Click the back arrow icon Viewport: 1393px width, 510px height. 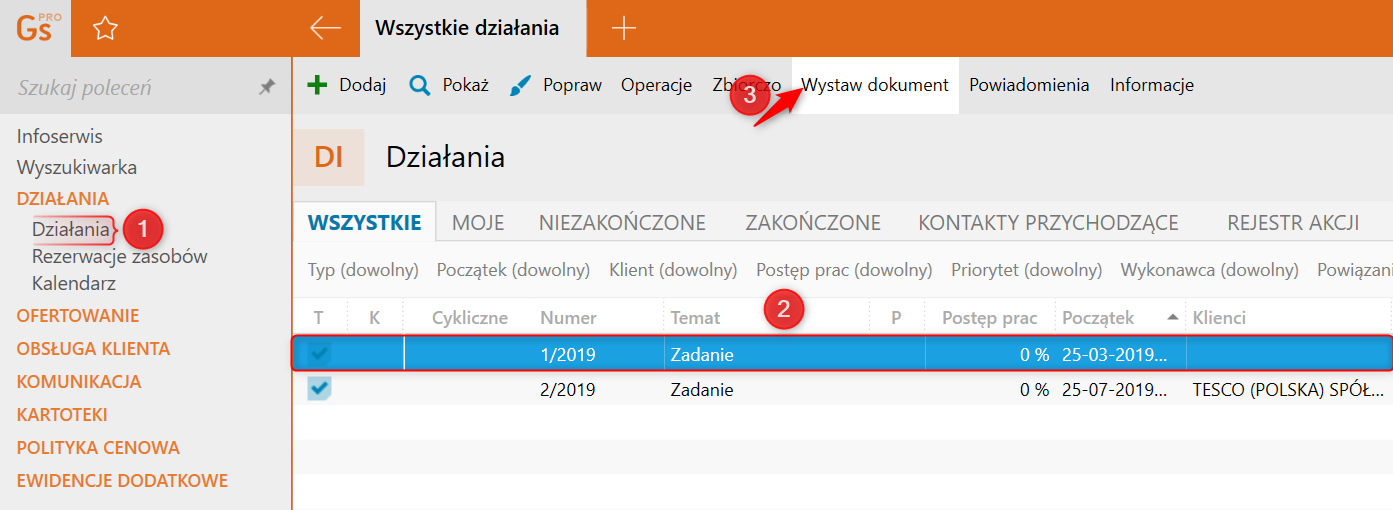(x=326, y=28)
